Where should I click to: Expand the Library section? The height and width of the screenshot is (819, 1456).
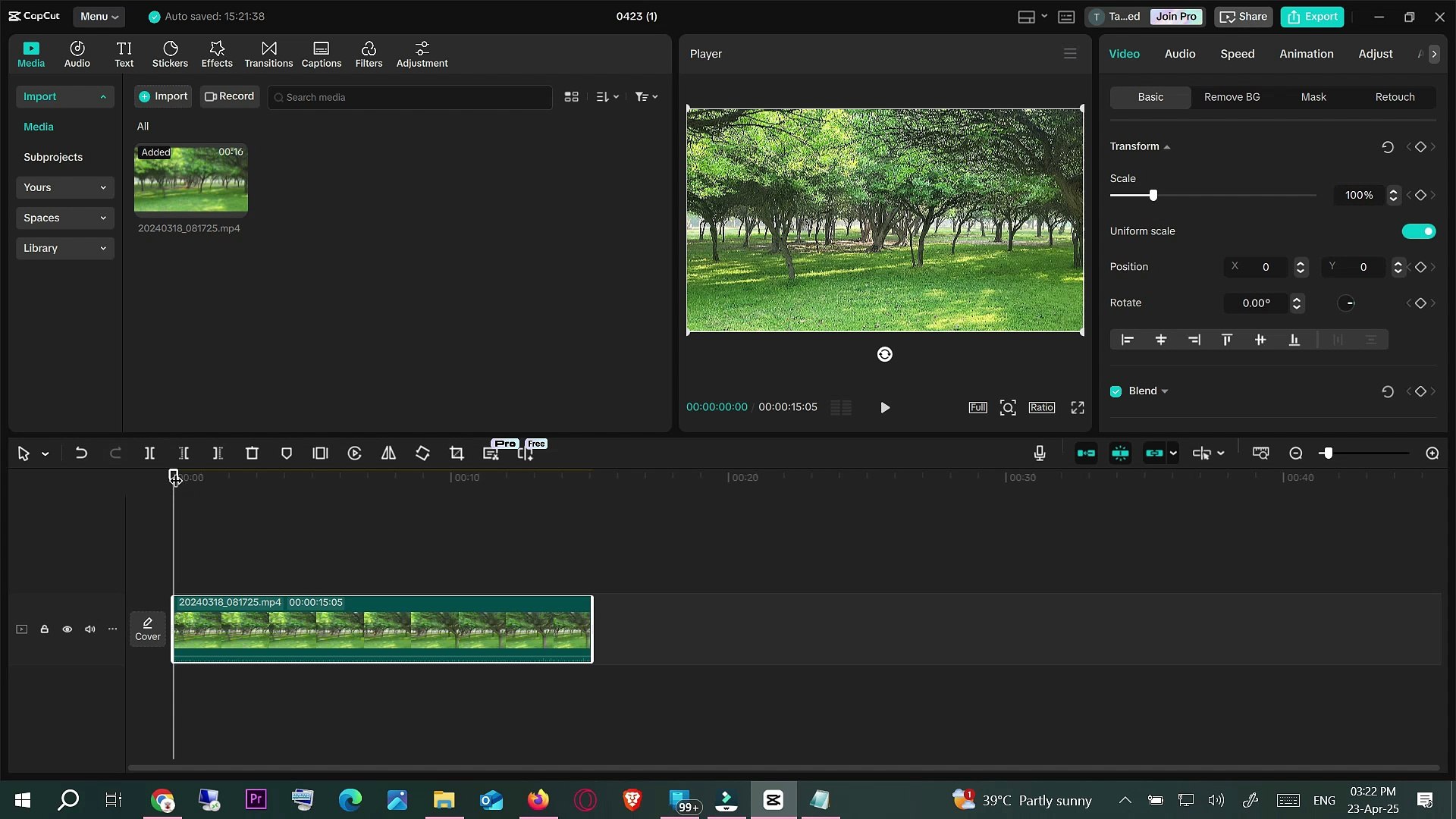(x=64, y=248)
